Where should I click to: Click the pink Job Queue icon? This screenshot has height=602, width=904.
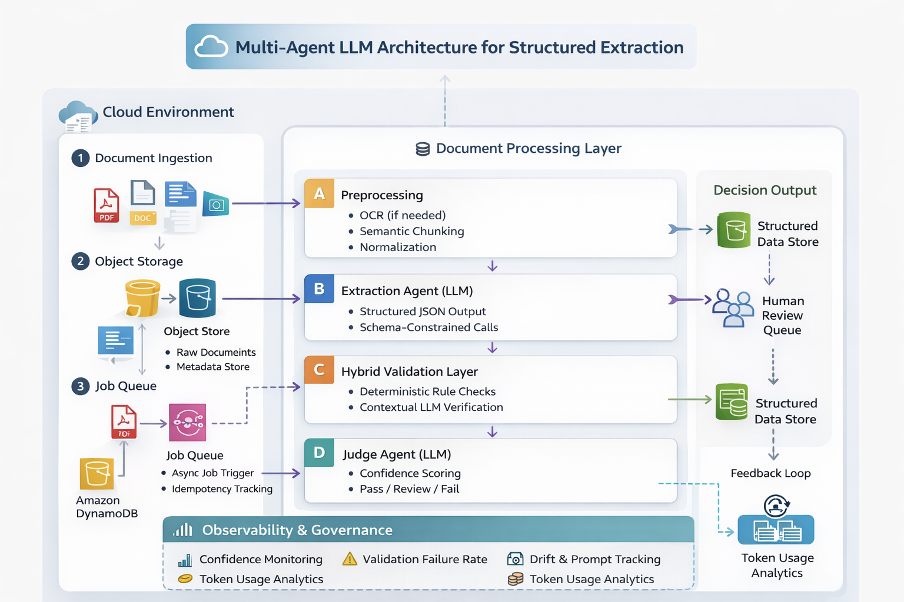click(x=187, y=423)
